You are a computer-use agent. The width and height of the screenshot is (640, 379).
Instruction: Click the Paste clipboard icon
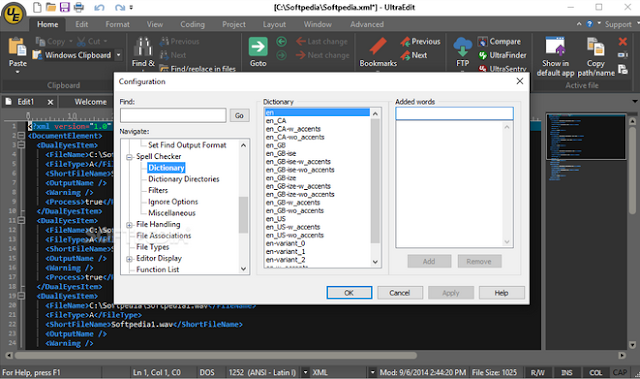(x=18, y=48)
